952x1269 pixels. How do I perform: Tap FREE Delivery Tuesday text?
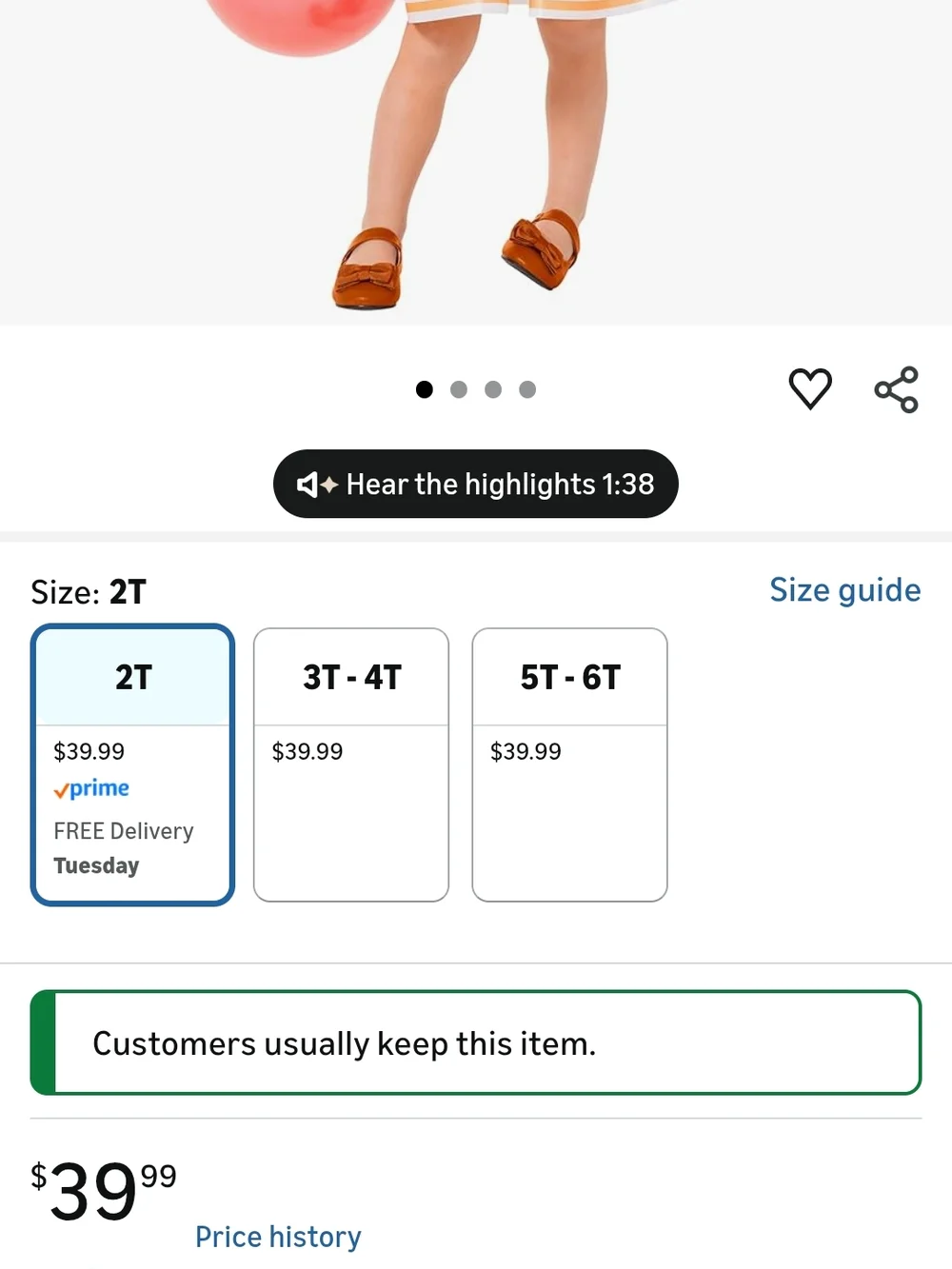coord(124,848)
